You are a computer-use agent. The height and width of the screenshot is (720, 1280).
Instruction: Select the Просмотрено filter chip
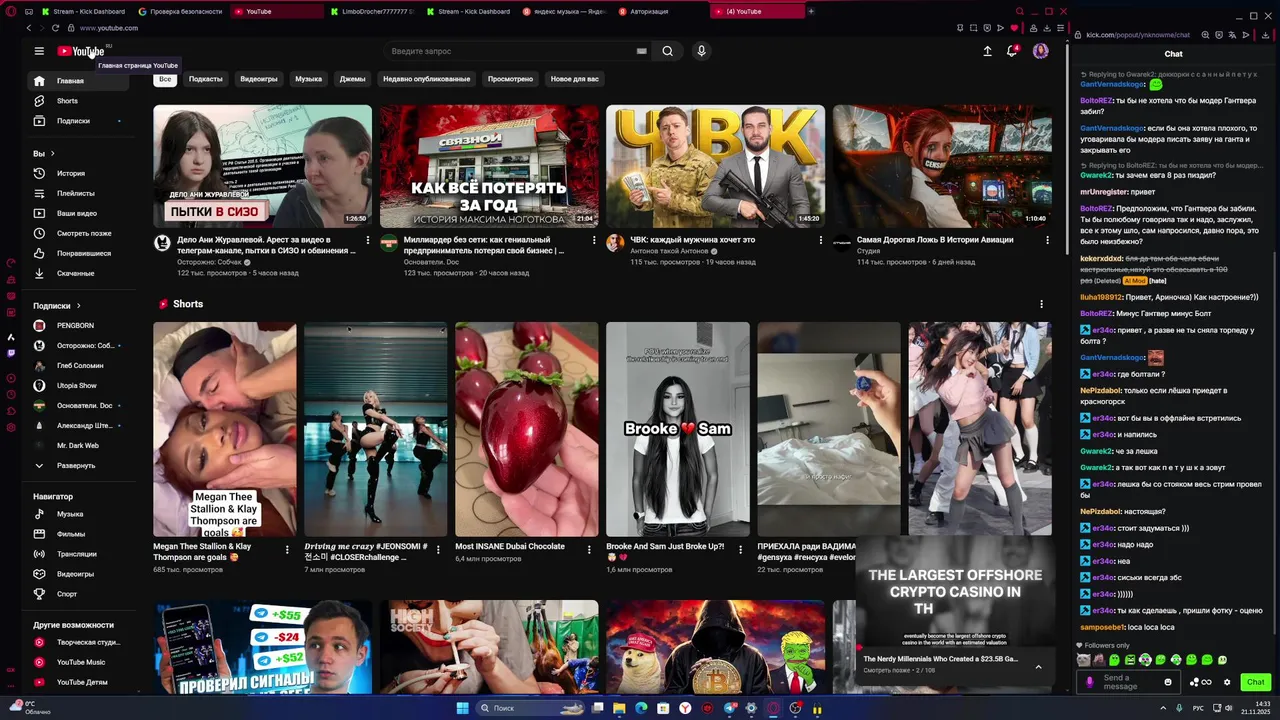(511, 79)
